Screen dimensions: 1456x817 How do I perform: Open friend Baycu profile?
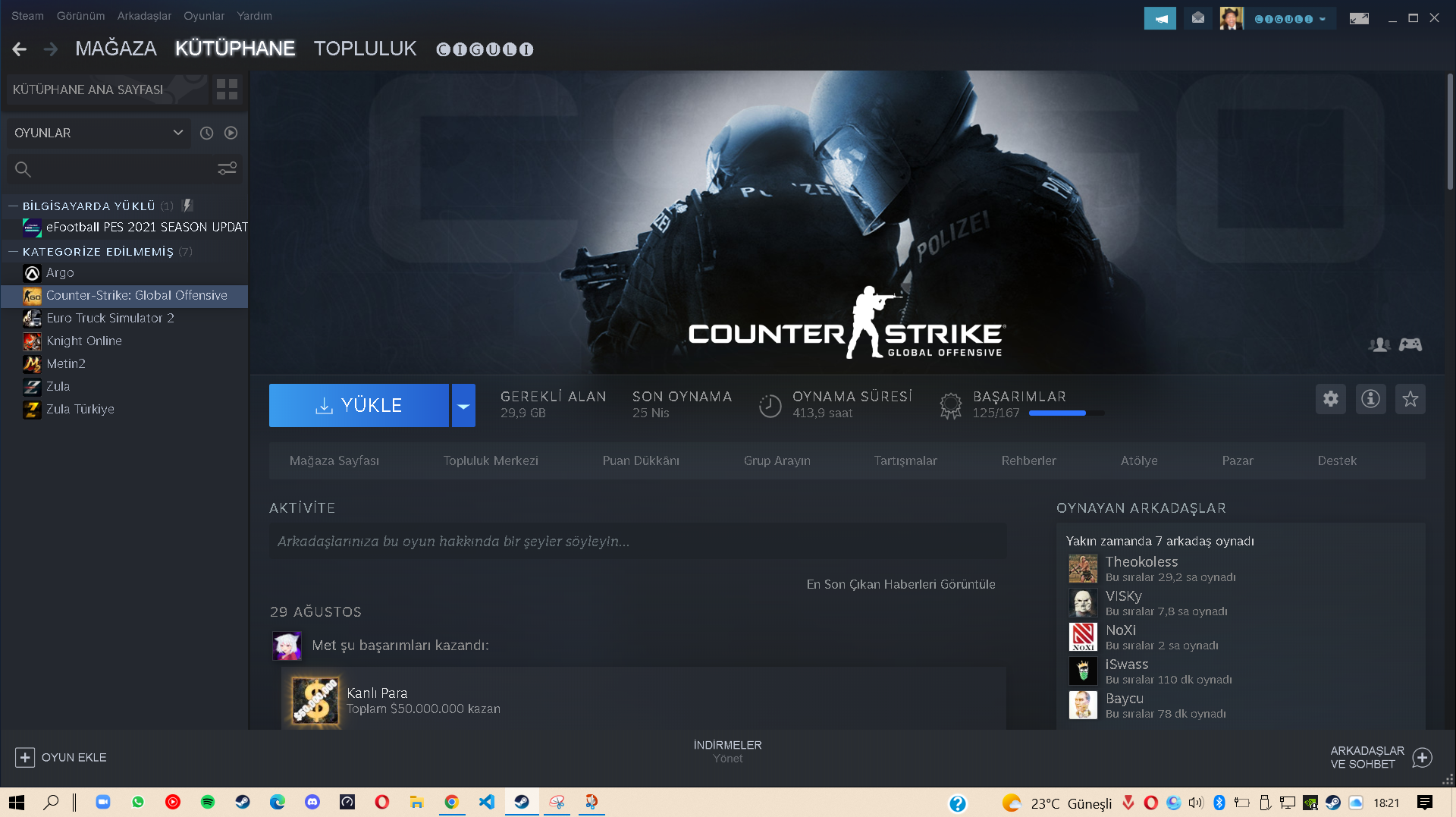[x=1124, y=698]
